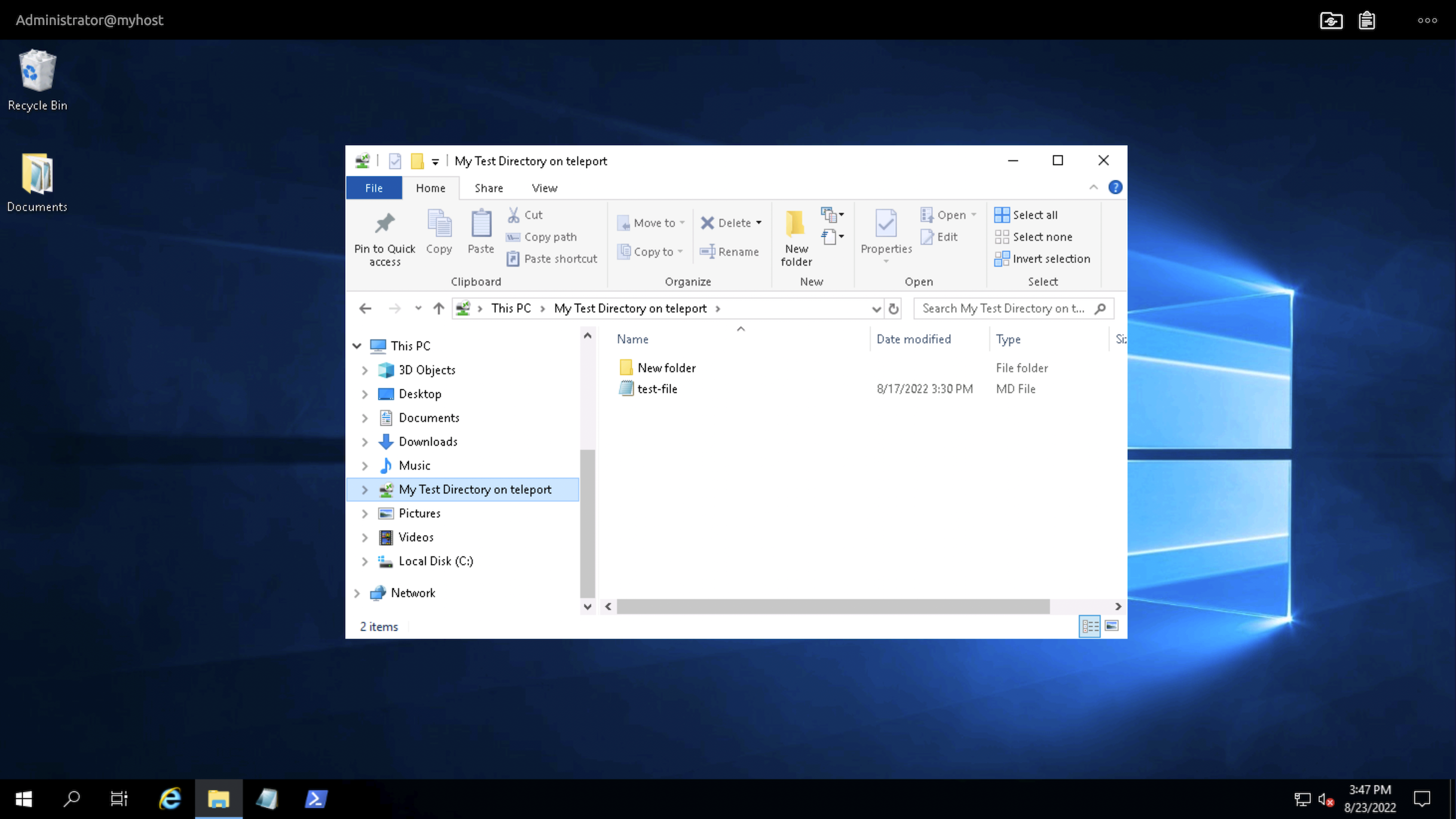Viewport: 1456px width, 819px height.
Task: Switch to the View tab
Action: tap(543, 188)
